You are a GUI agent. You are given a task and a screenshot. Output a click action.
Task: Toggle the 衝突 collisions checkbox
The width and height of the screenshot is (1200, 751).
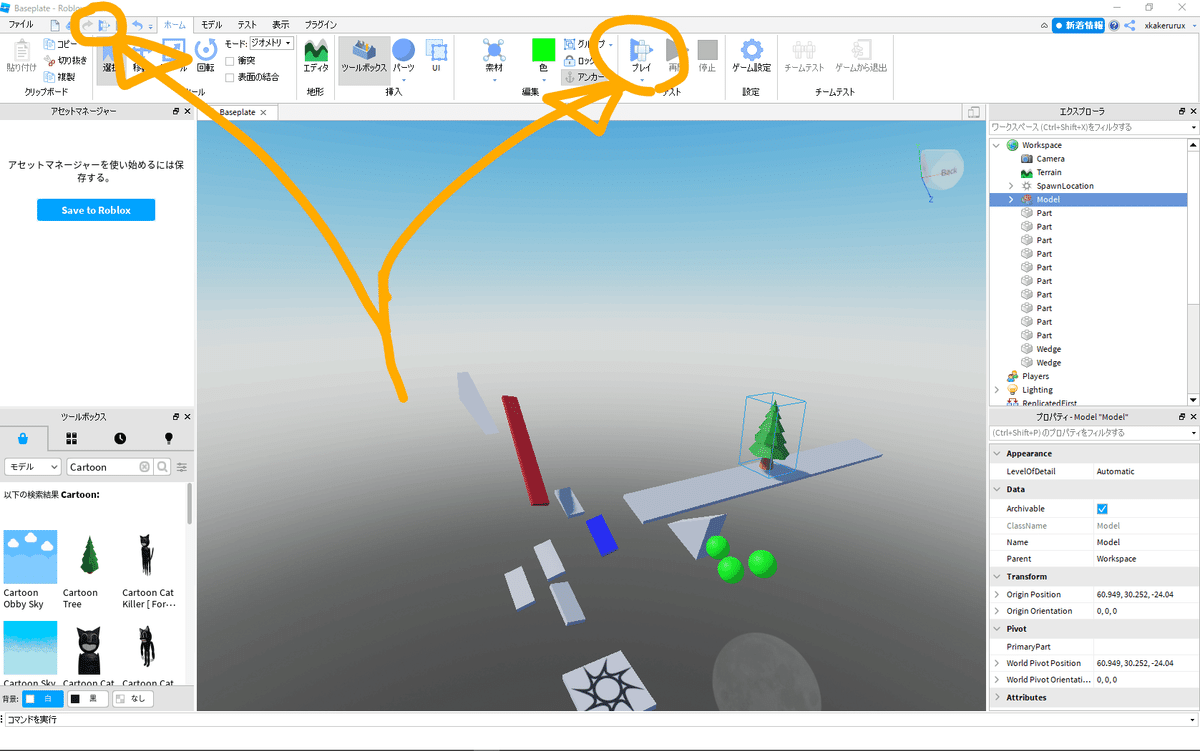230,60
